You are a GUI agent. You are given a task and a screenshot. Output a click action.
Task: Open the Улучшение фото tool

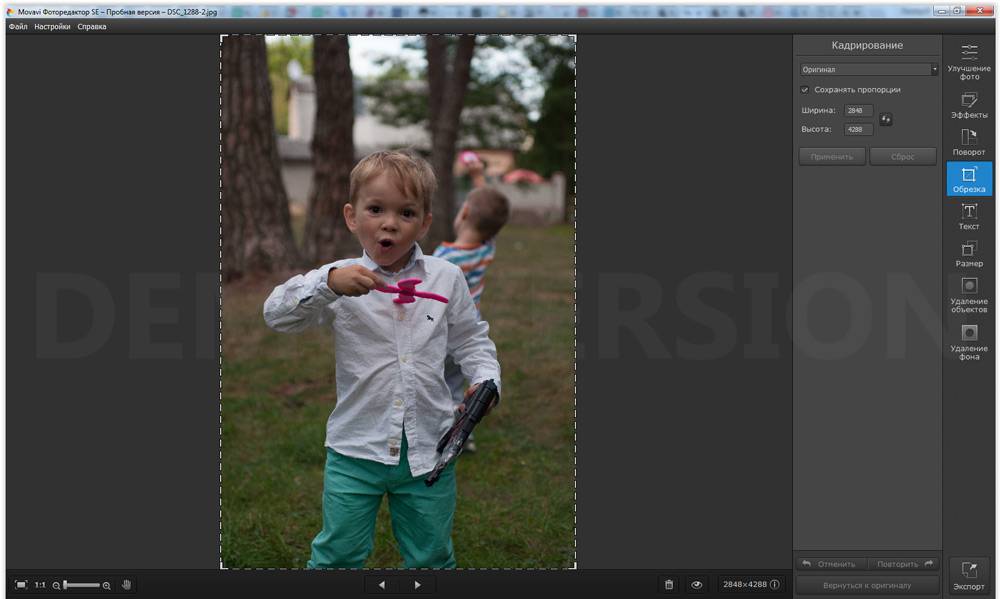pyautogui.click(x=969, y=60)
